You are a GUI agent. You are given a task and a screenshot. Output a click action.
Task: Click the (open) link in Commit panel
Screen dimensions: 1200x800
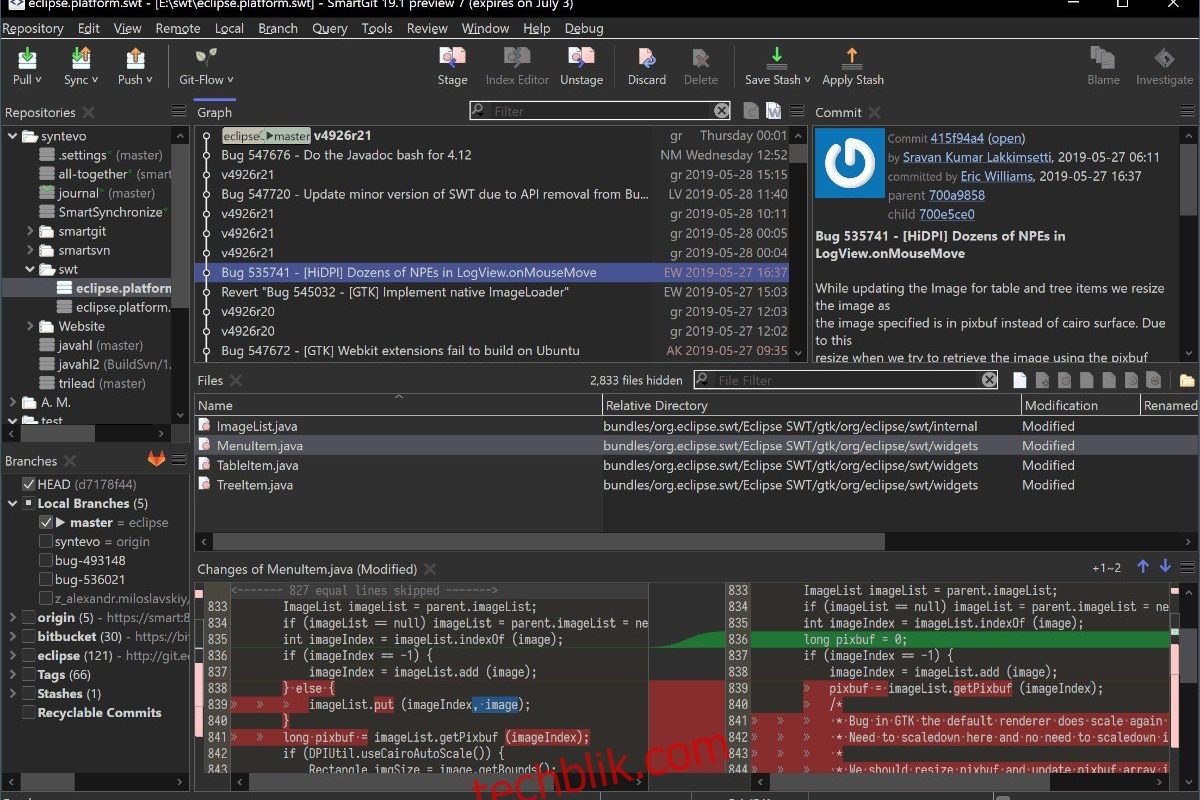[1006, 139]
